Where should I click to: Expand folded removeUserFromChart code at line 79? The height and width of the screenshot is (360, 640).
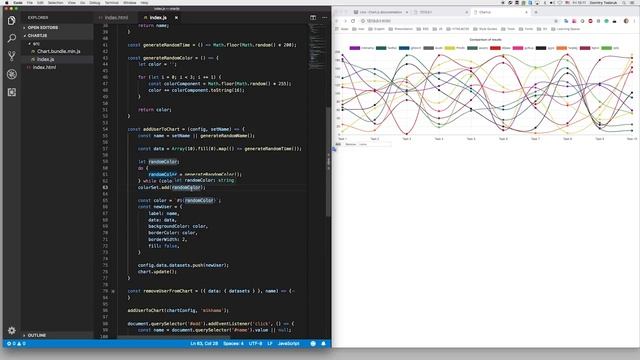pos(113,291)
